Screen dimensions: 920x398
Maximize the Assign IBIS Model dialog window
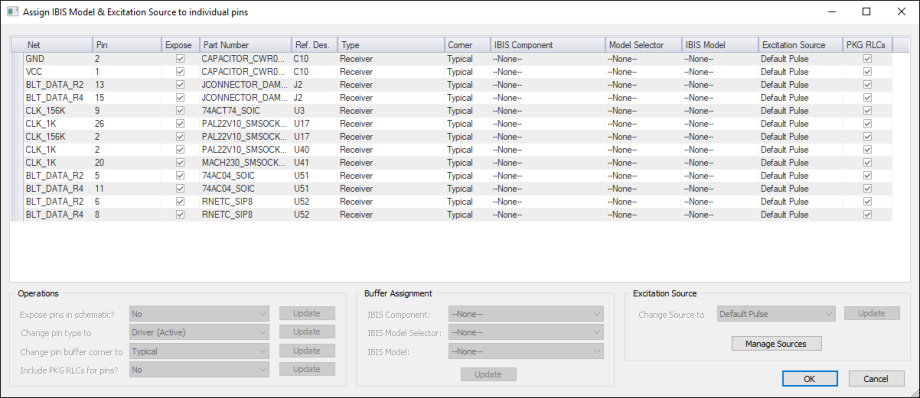click(866, 12)
